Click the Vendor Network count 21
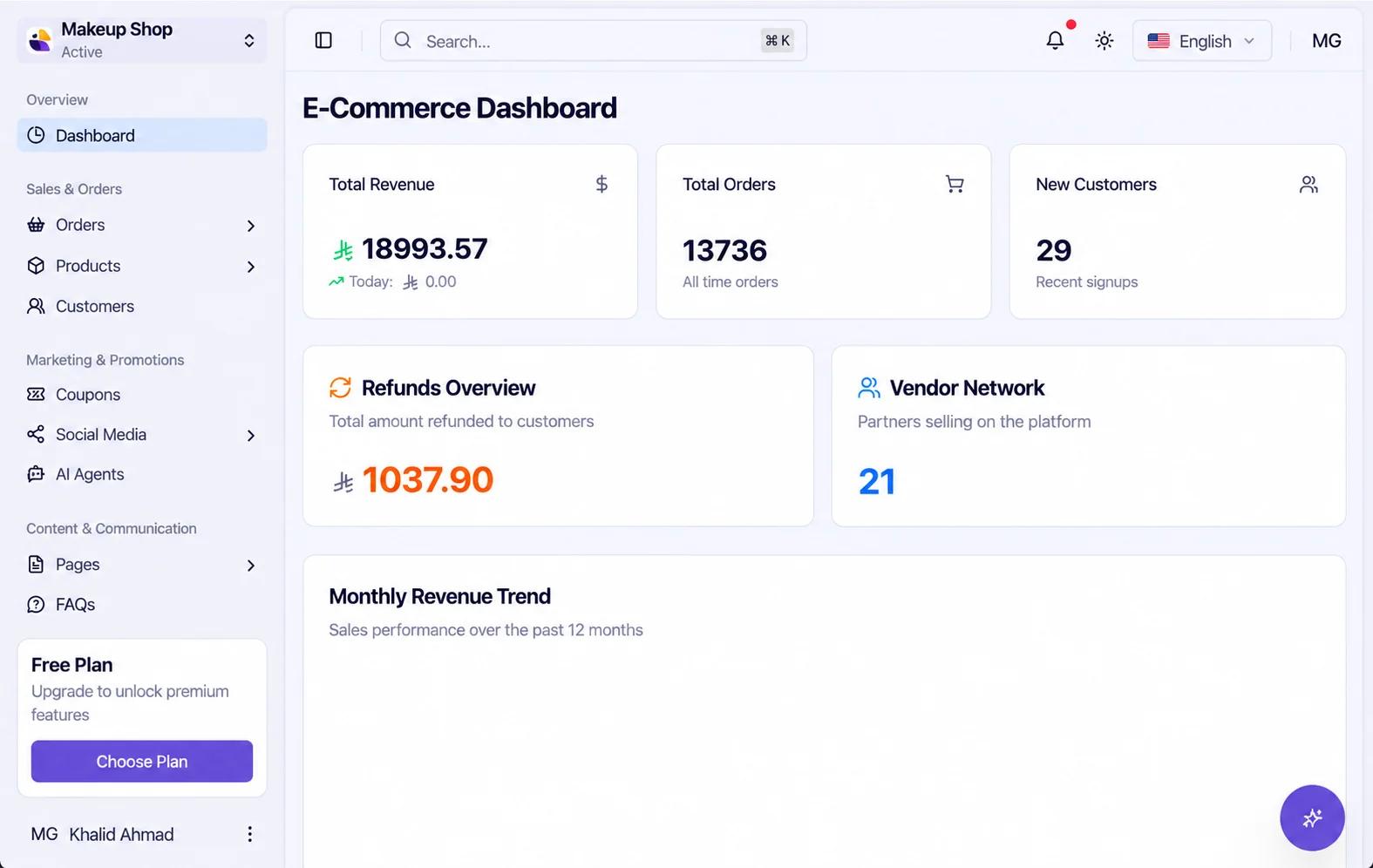Viewport: 1373px width, 868px height. click(x=877, y=482)
